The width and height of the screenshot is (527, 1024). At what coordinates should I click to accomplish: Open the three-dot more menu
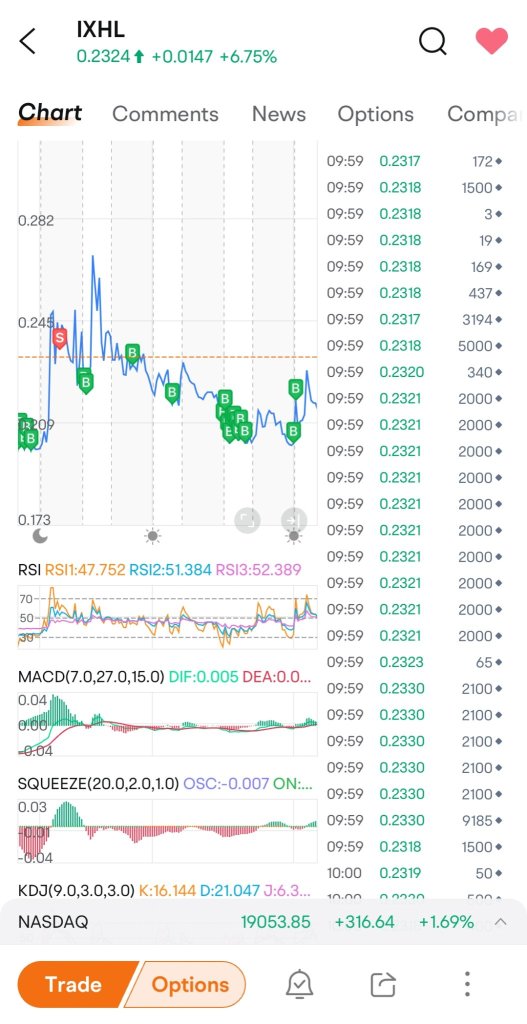pos(467,984)
